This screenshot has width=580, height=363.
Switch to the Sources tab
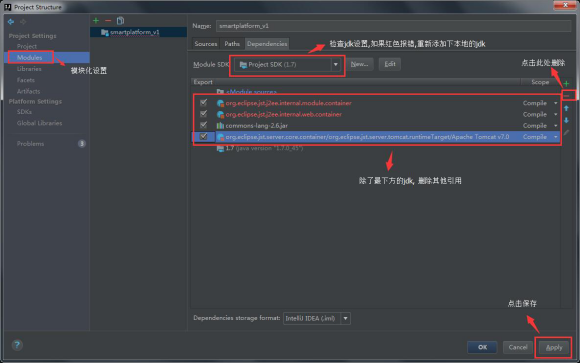pos(206,44)
